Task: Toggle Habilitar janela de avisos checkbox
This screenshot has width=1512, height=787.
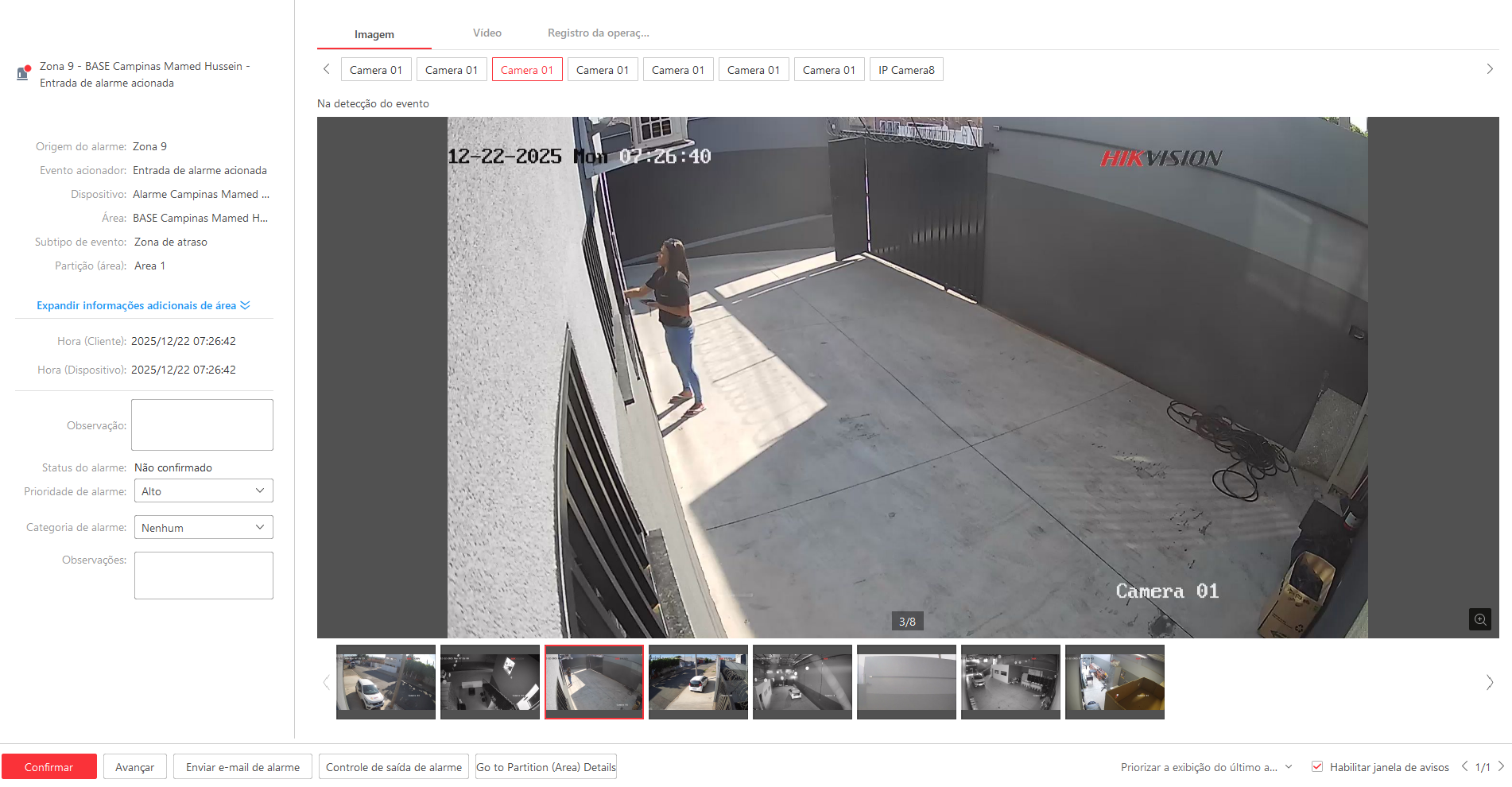Action: pyautogui.click(x=1317, y=767)
